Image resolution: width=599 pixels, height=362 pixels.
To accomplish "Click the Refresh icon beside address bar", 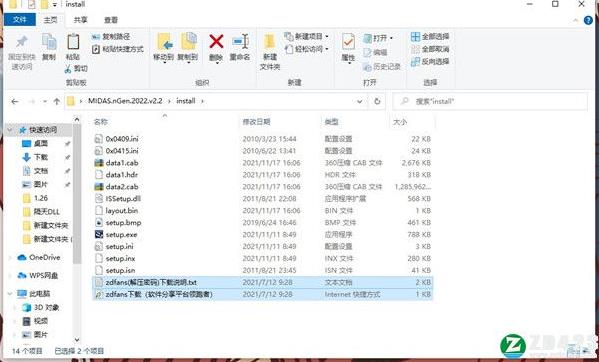I will 377,101.
